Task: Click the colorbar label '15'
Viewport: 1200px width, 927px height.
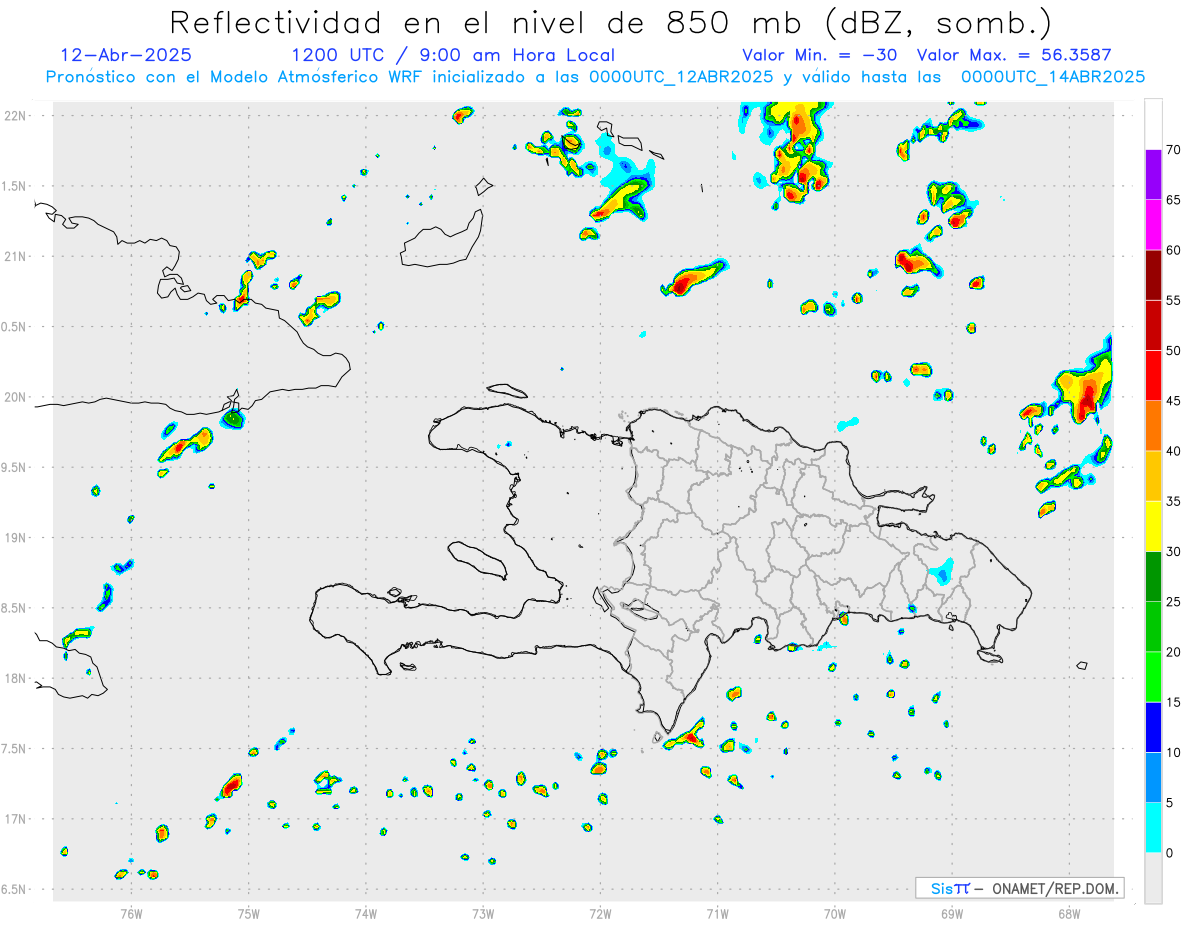Action: click(1174, 702)
